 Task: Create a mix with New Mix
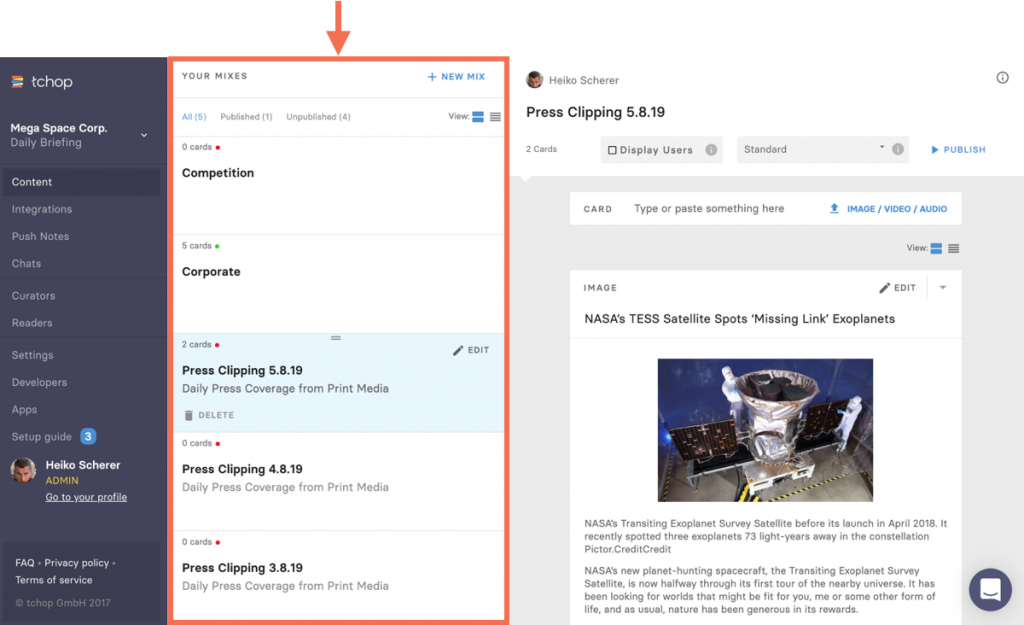click(x=456, y=76)
